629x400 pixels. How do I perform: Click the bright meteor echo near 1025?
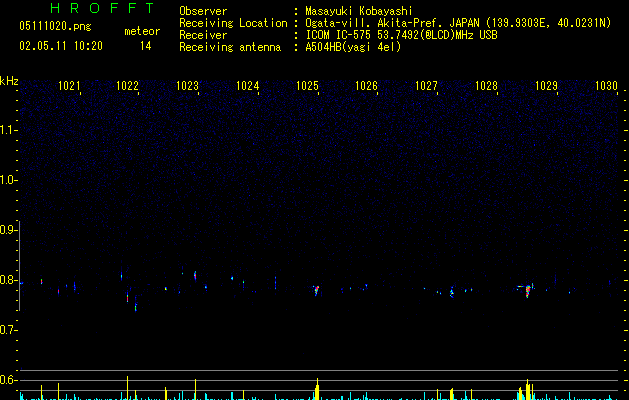(x=317, y=290)
